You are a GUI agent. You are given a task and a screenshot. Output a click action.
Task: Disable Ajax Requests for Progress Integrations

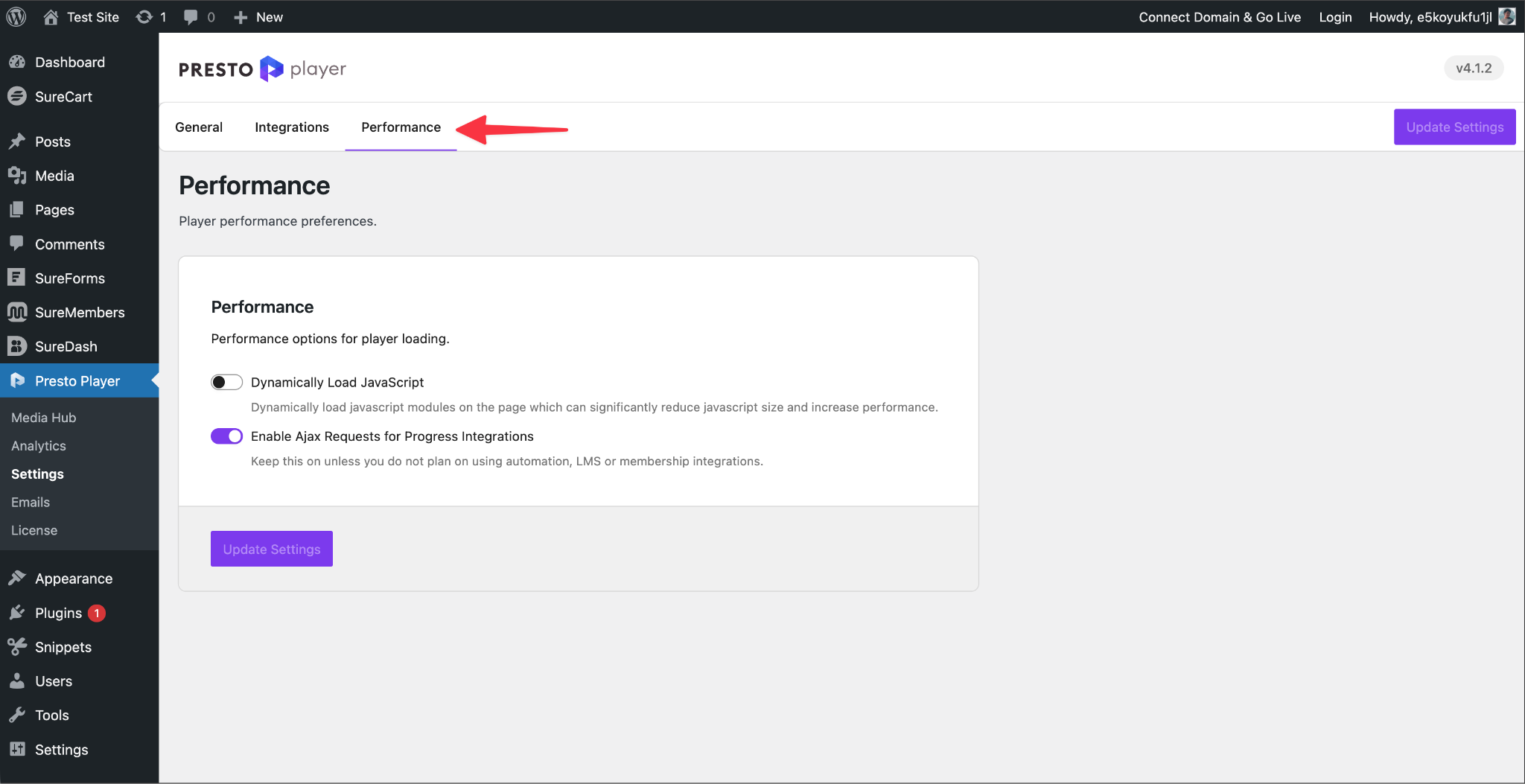pos(226,436)
